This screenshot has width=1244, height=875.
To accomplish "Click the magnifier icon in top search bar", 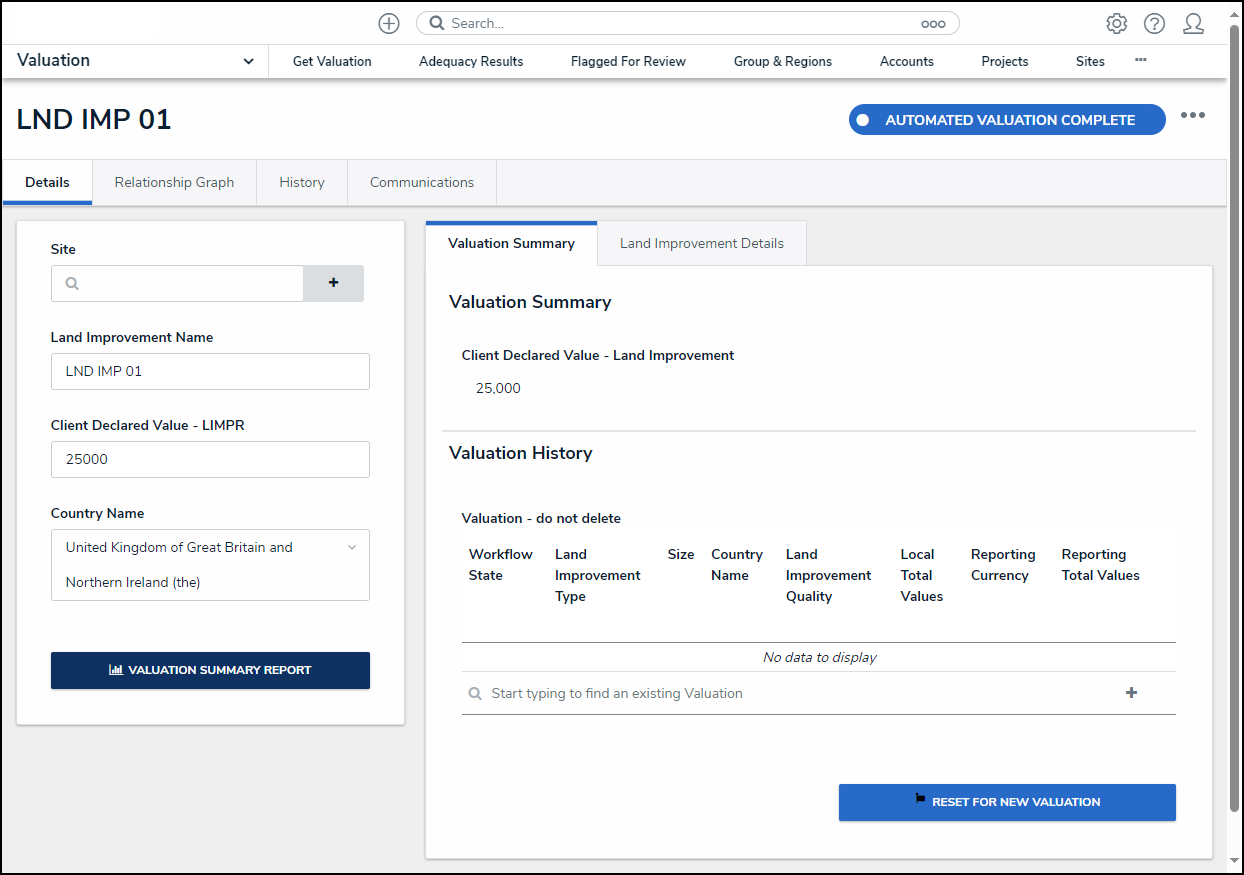I will 437,23.
